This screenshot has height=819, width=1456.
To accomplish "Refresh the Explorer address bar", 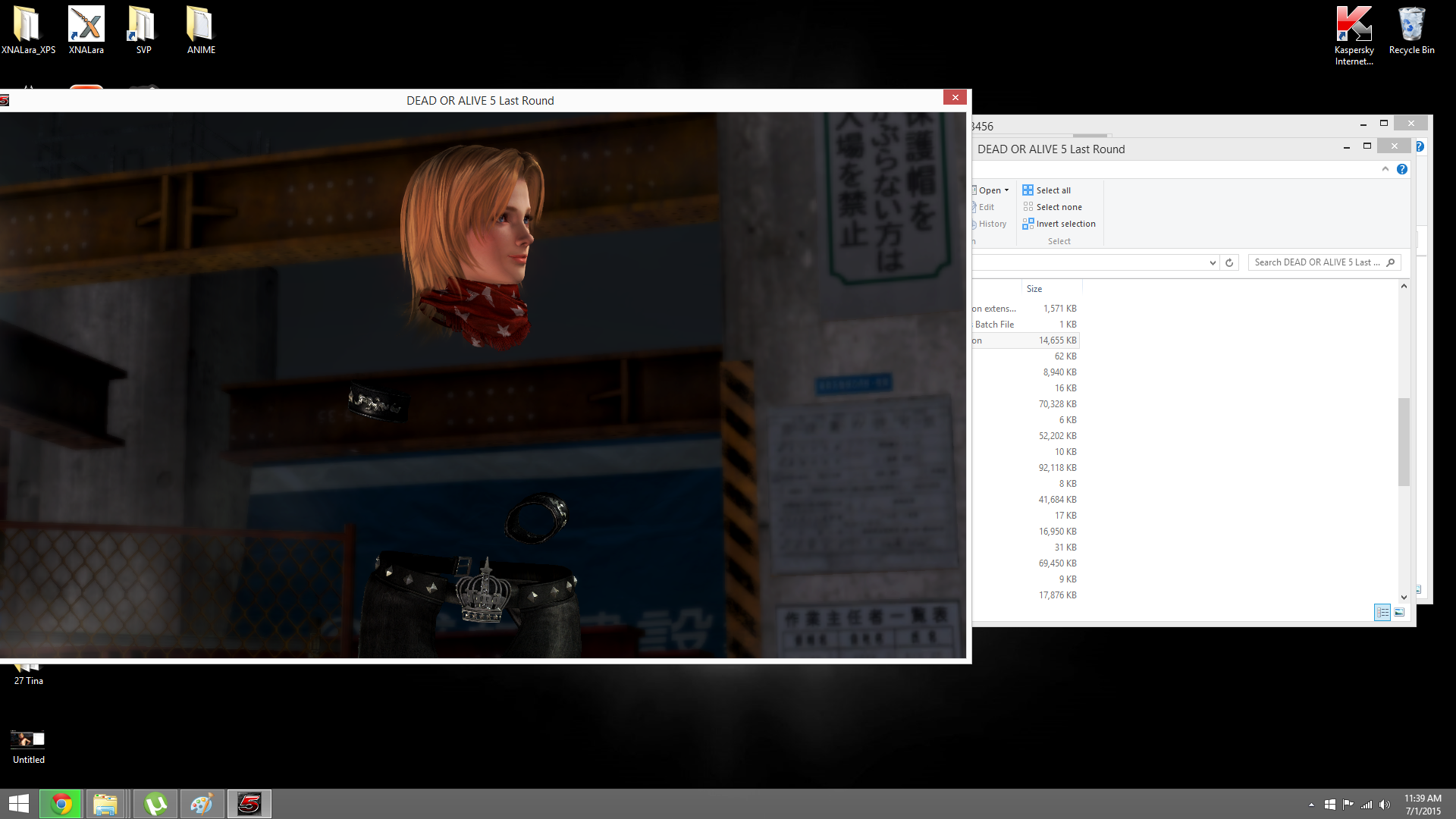I will 1229,262.
